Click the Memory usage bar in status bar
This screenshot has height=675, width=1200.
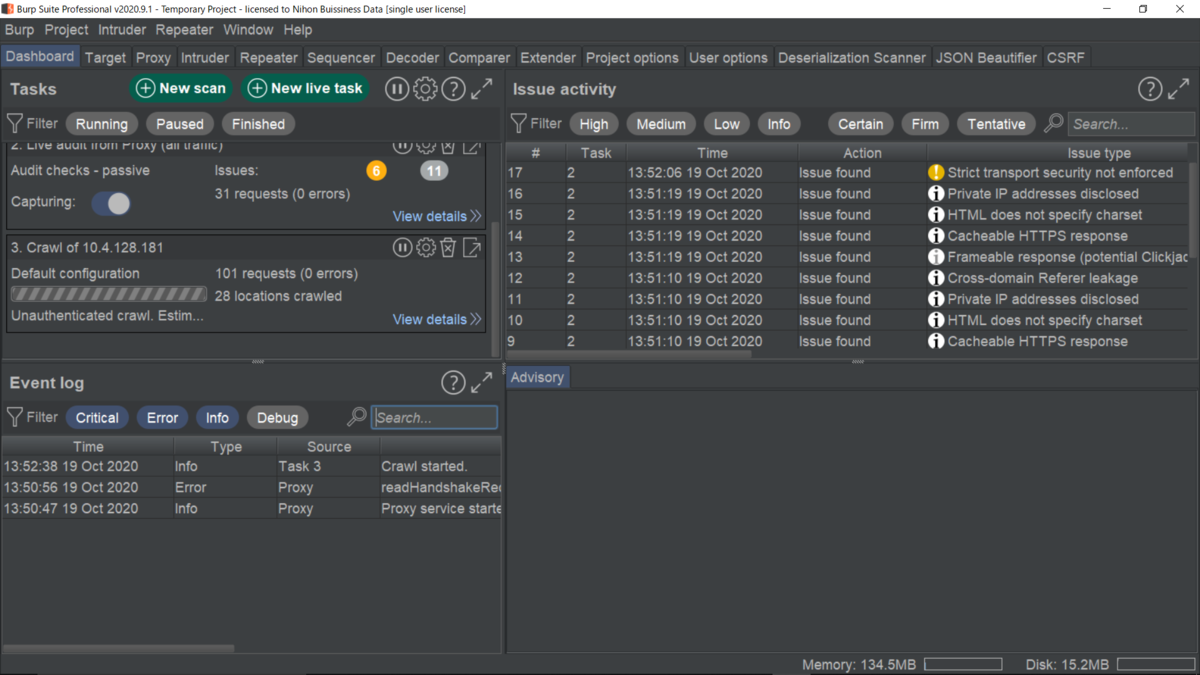(x=963, y=664)
